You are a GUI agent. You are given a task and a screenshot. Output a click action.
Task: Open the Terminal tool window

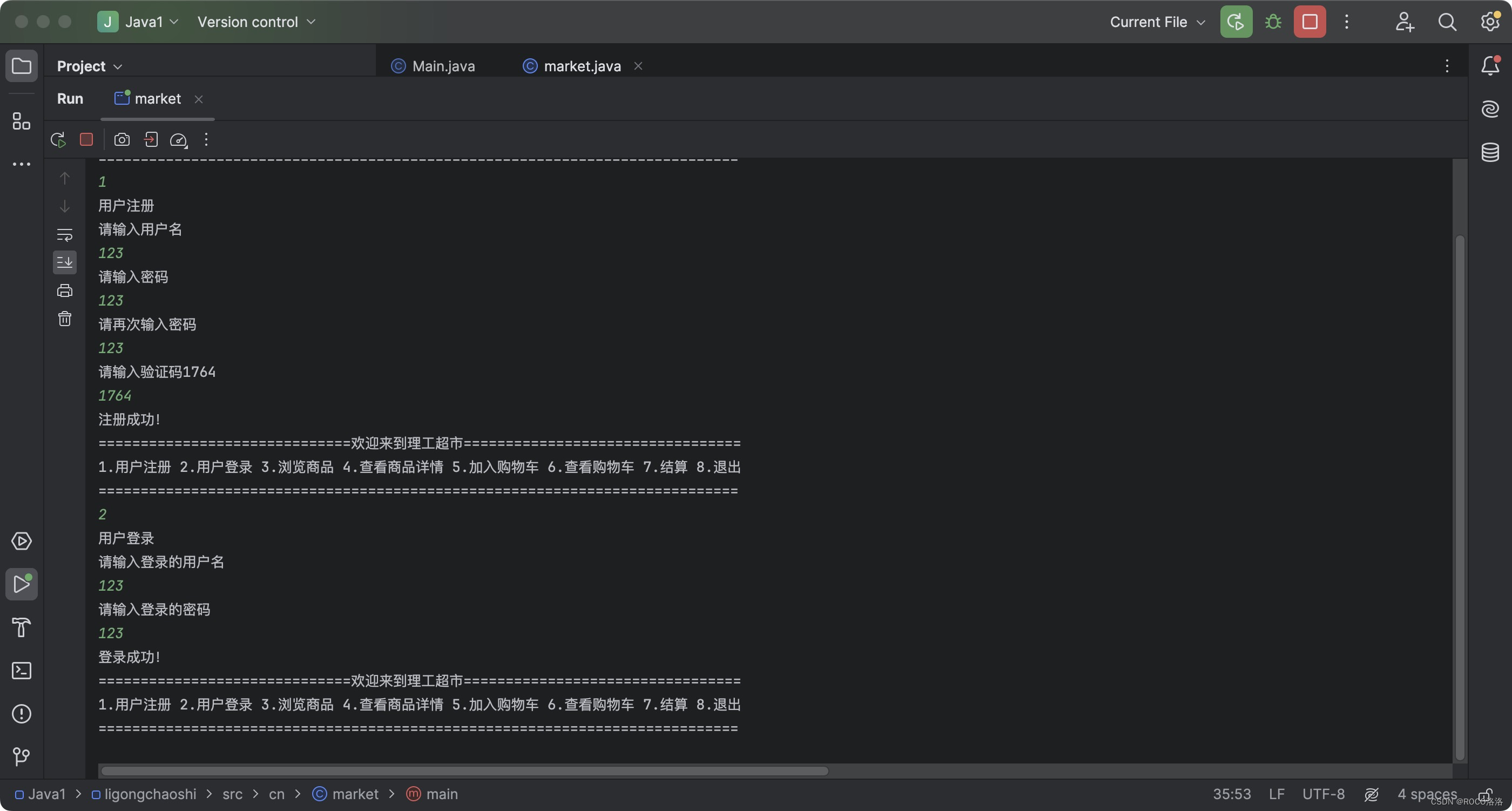click(x=22, y=670)
